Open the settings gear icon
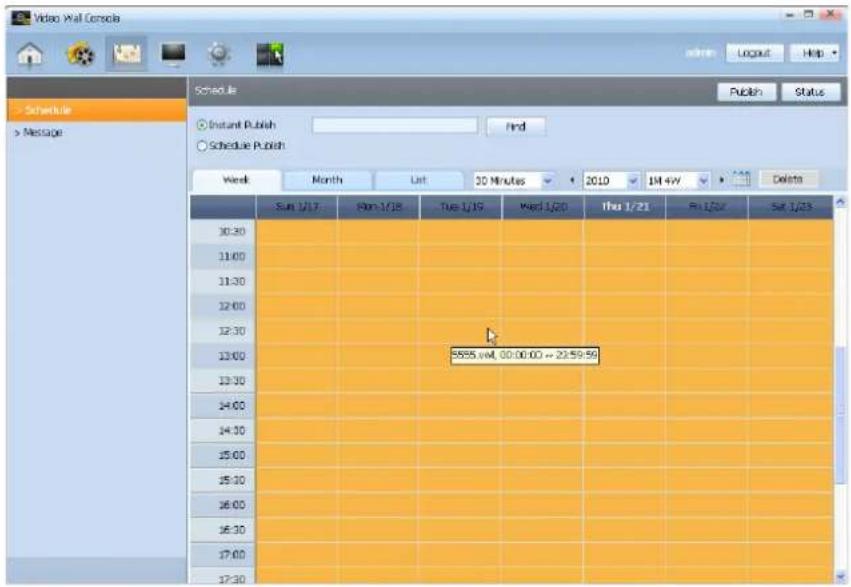This screenshot has width=851, height=587. (219, 54)
